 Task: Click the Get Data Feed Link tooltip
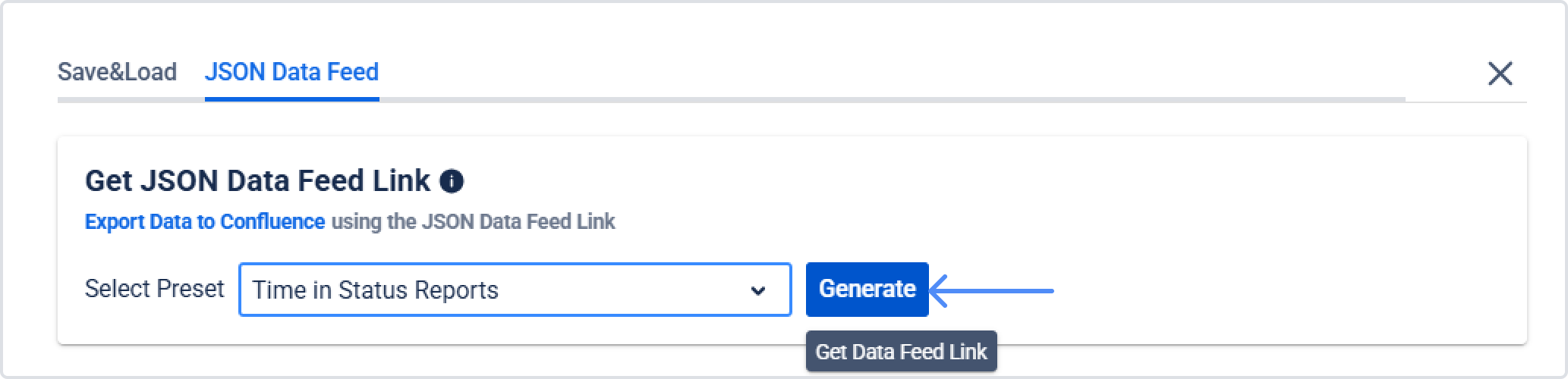pyautogui.click(x=901, y=352)
